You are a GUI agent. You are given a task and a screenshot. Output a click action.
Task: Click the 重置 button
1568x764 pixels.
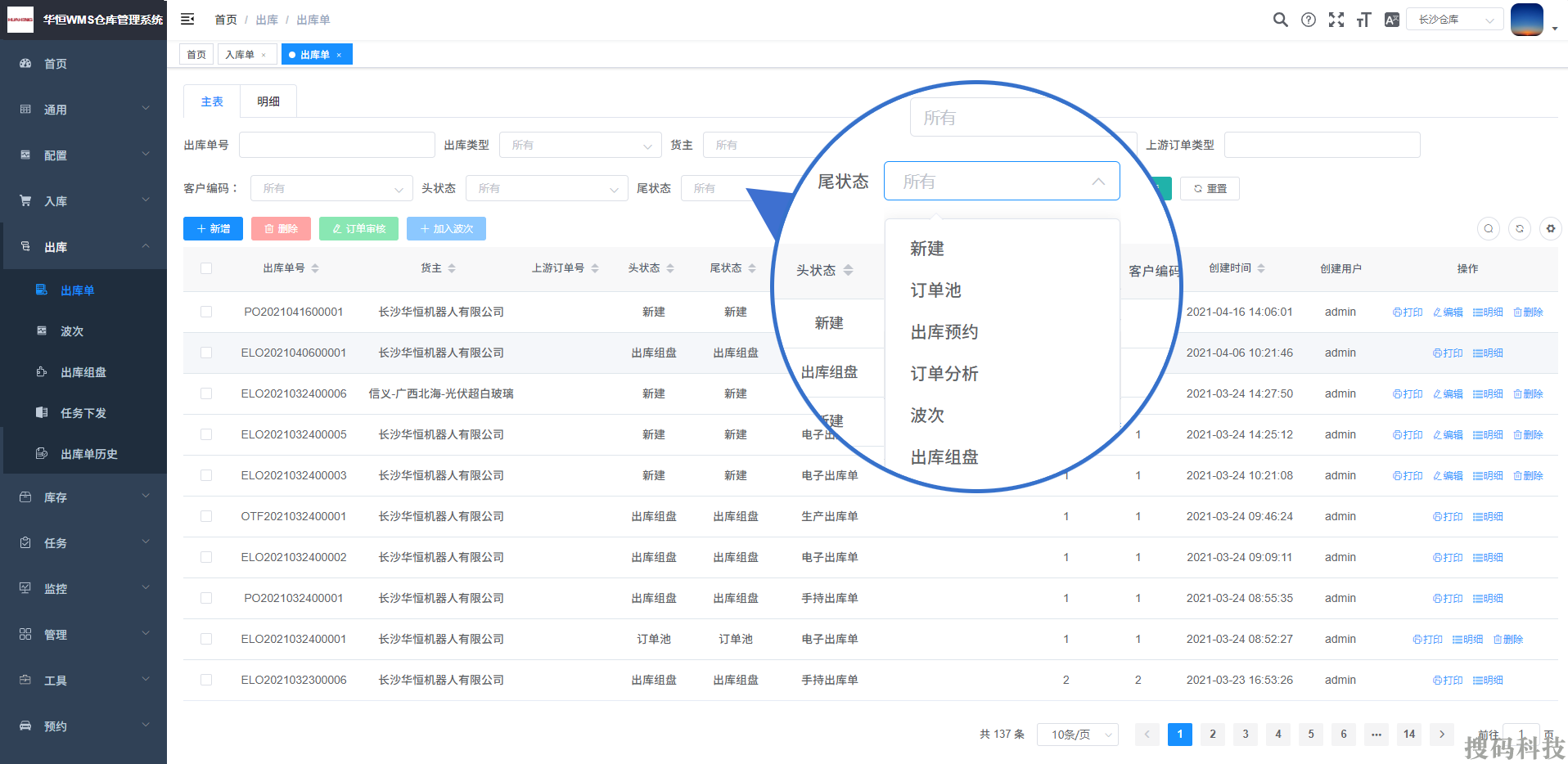click(x=1210, y=188)
